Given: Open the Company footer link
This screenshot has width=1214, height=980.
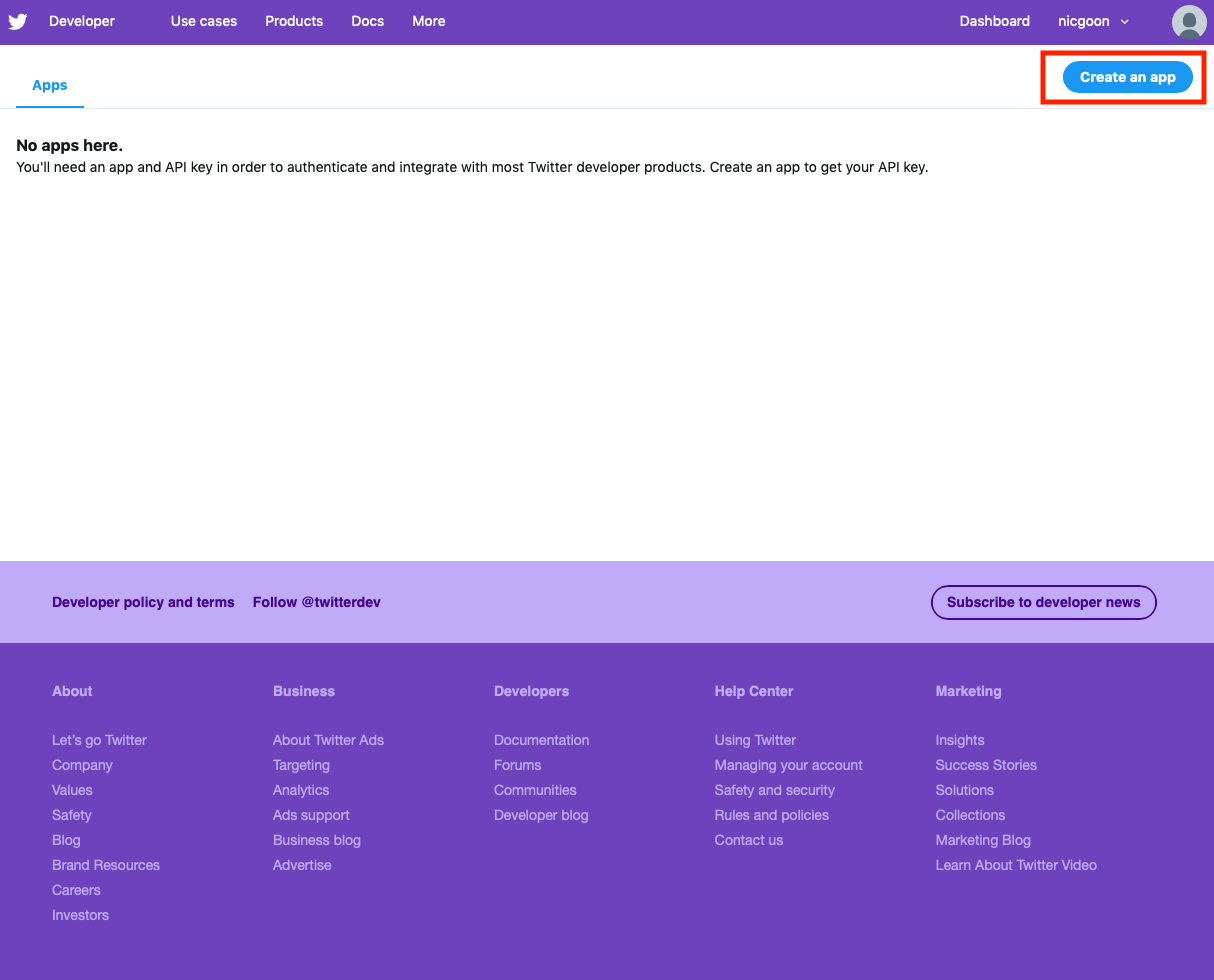Looking at the screenshot, I should coord(82,765).
